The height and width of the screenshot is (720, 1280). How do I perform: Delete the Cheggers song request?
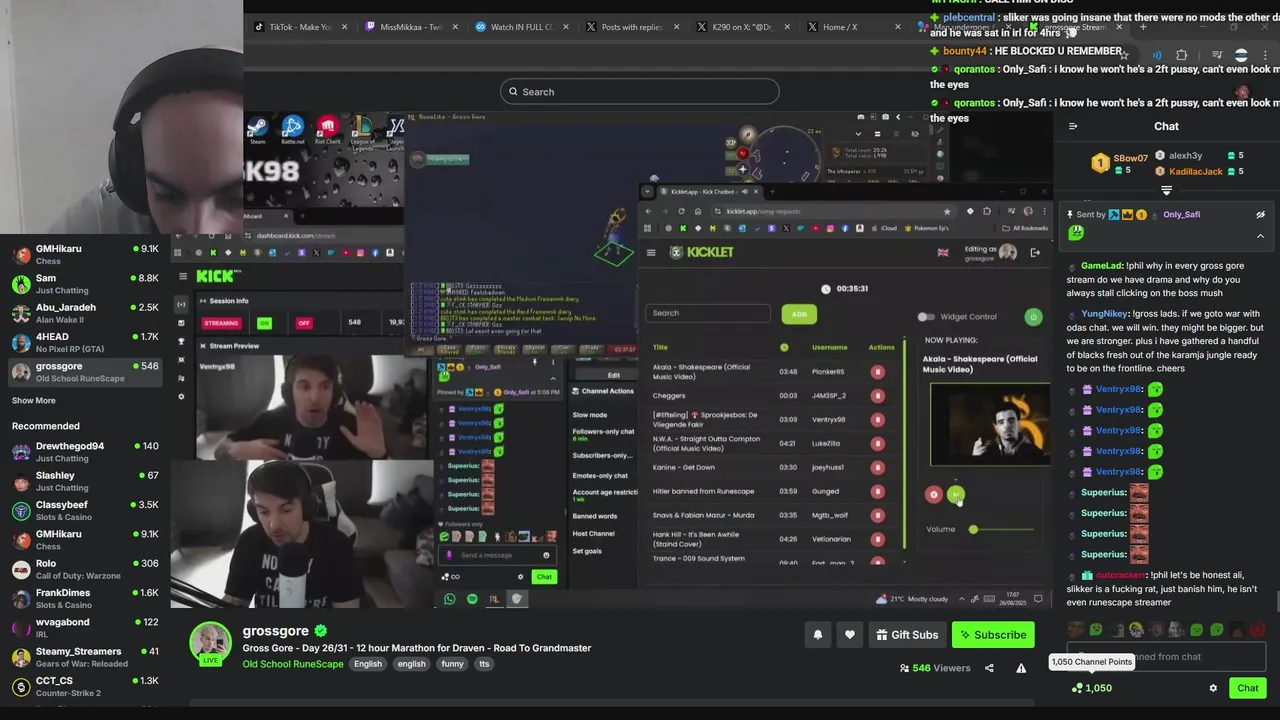(877, 396)
